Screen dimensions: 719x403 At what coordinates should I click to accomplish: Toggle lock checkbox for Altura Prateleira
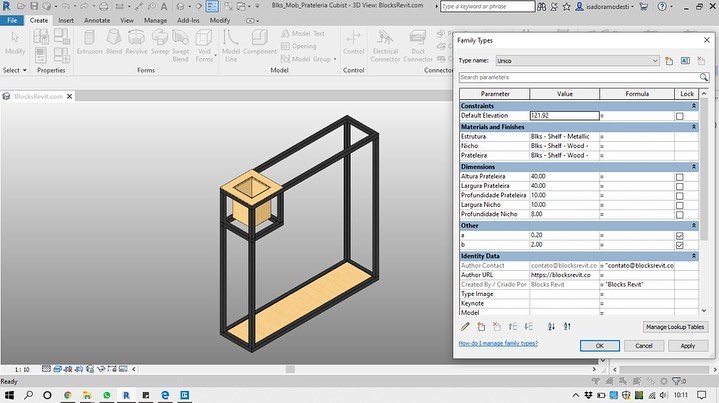tap(680, 177)
